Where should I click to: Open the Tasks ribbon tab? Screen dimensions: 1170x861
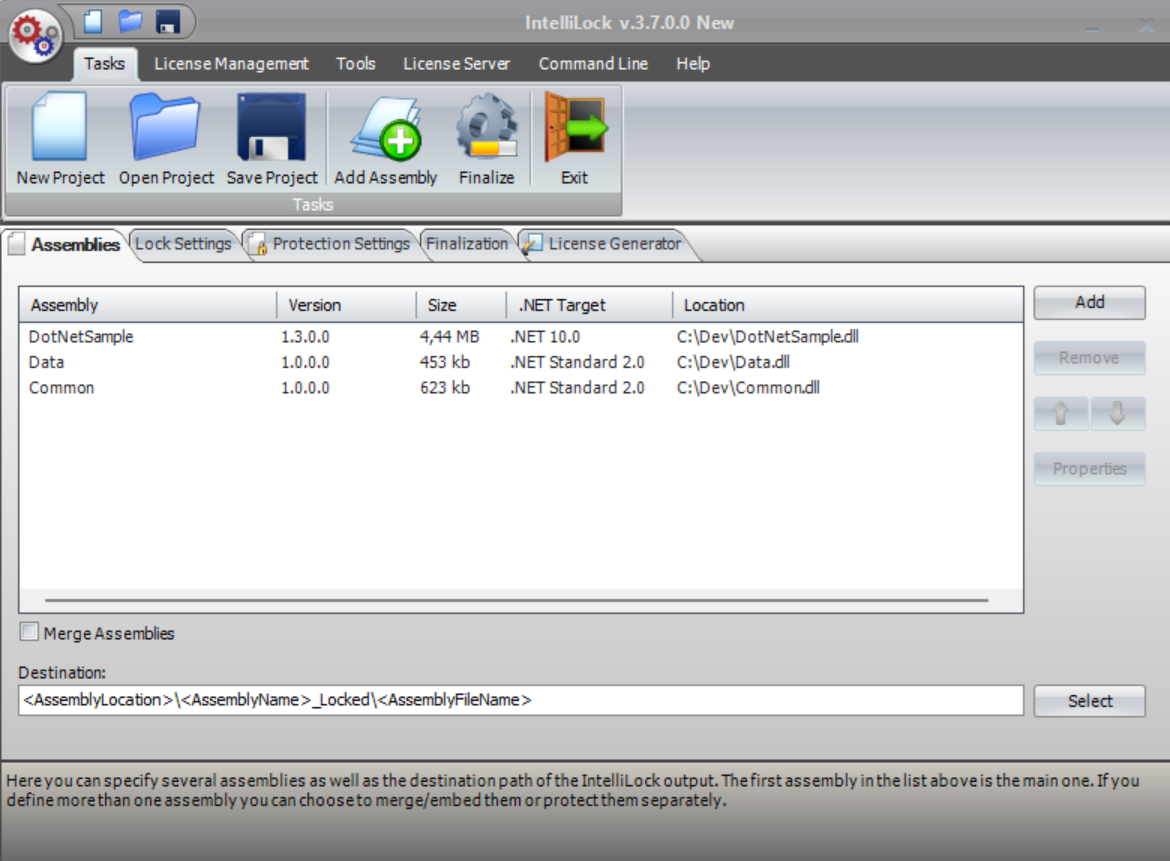tap(104, 64)
